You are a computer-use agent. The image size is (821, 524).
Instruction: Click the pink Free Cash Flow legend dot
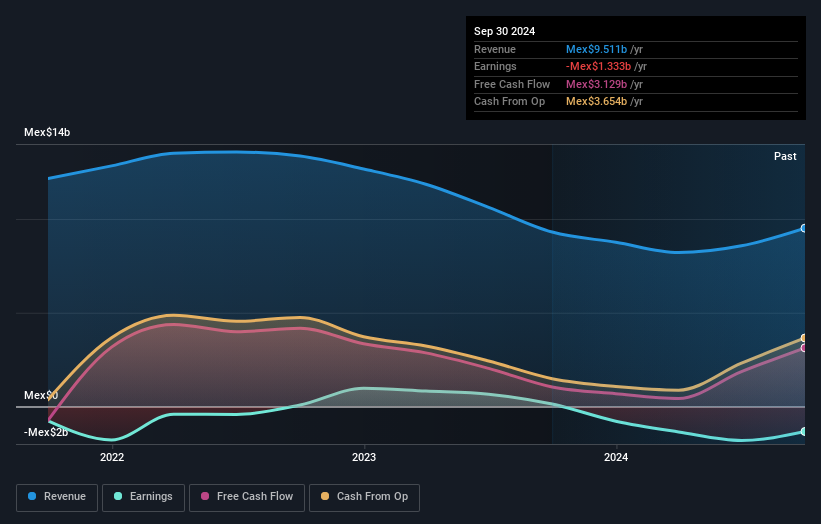pyautogui.click(x=205, y=496)
